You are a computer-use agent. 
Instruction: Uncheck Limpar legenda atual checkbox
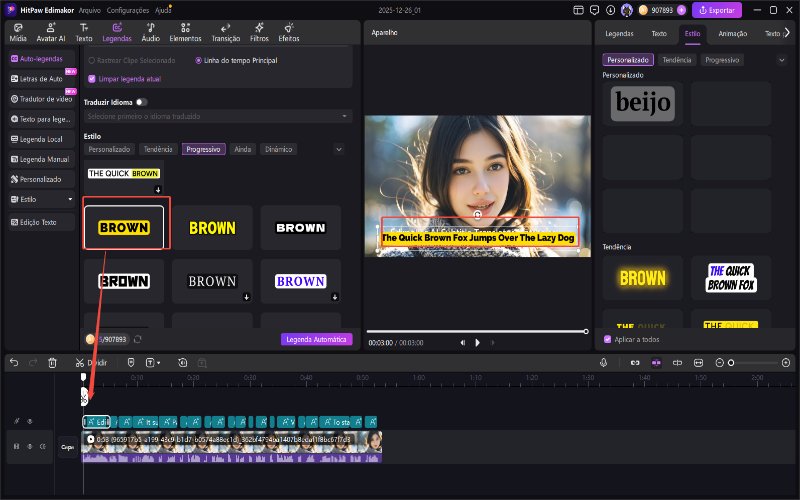[92, 78]
